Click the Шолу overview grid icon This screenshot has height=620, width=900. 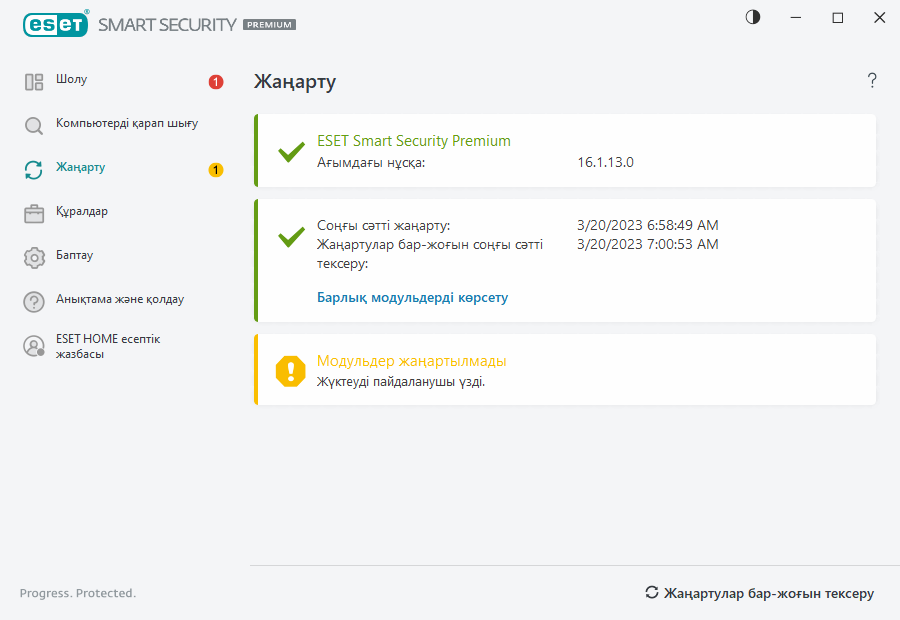pyautogui.click(x=34, y=82)
